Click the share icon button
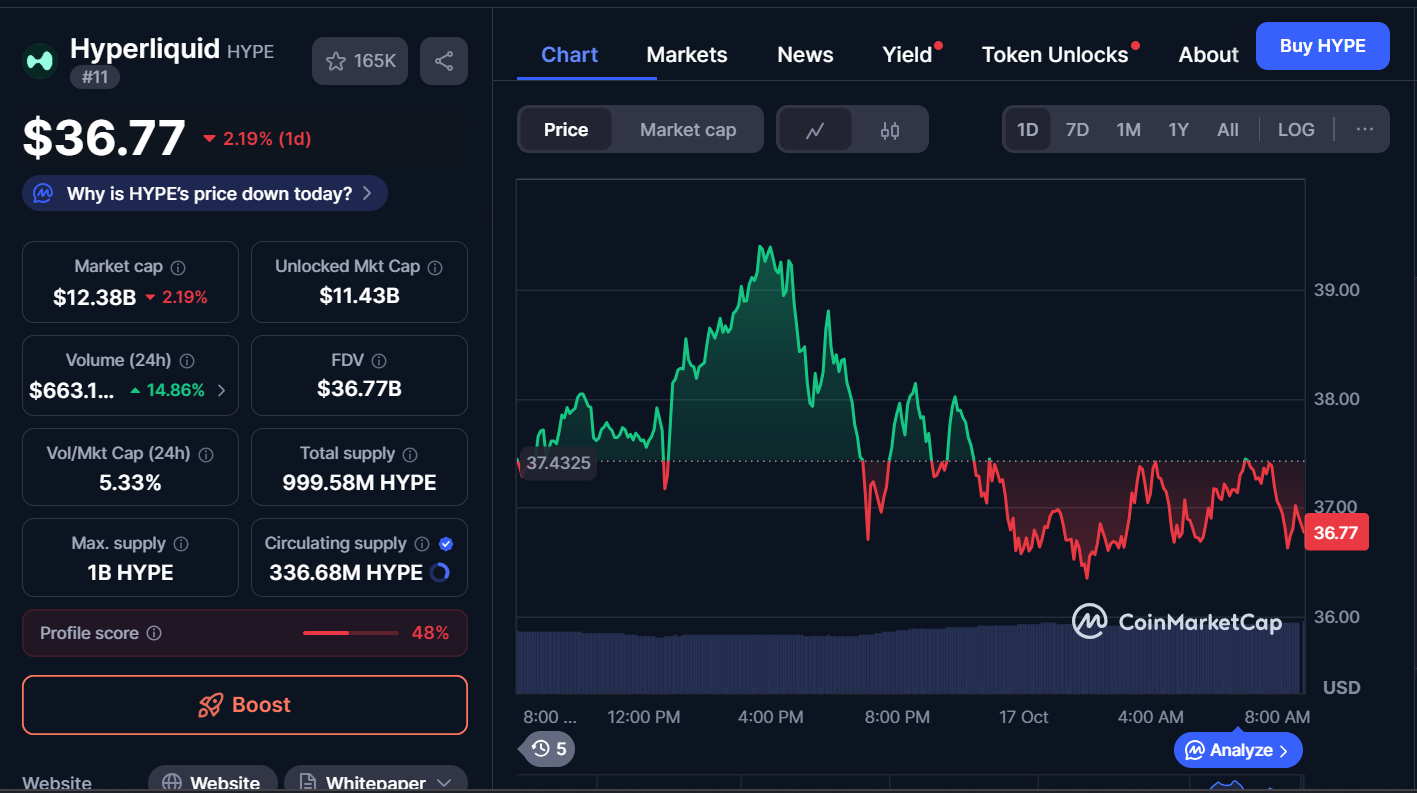 click(443, 61)
